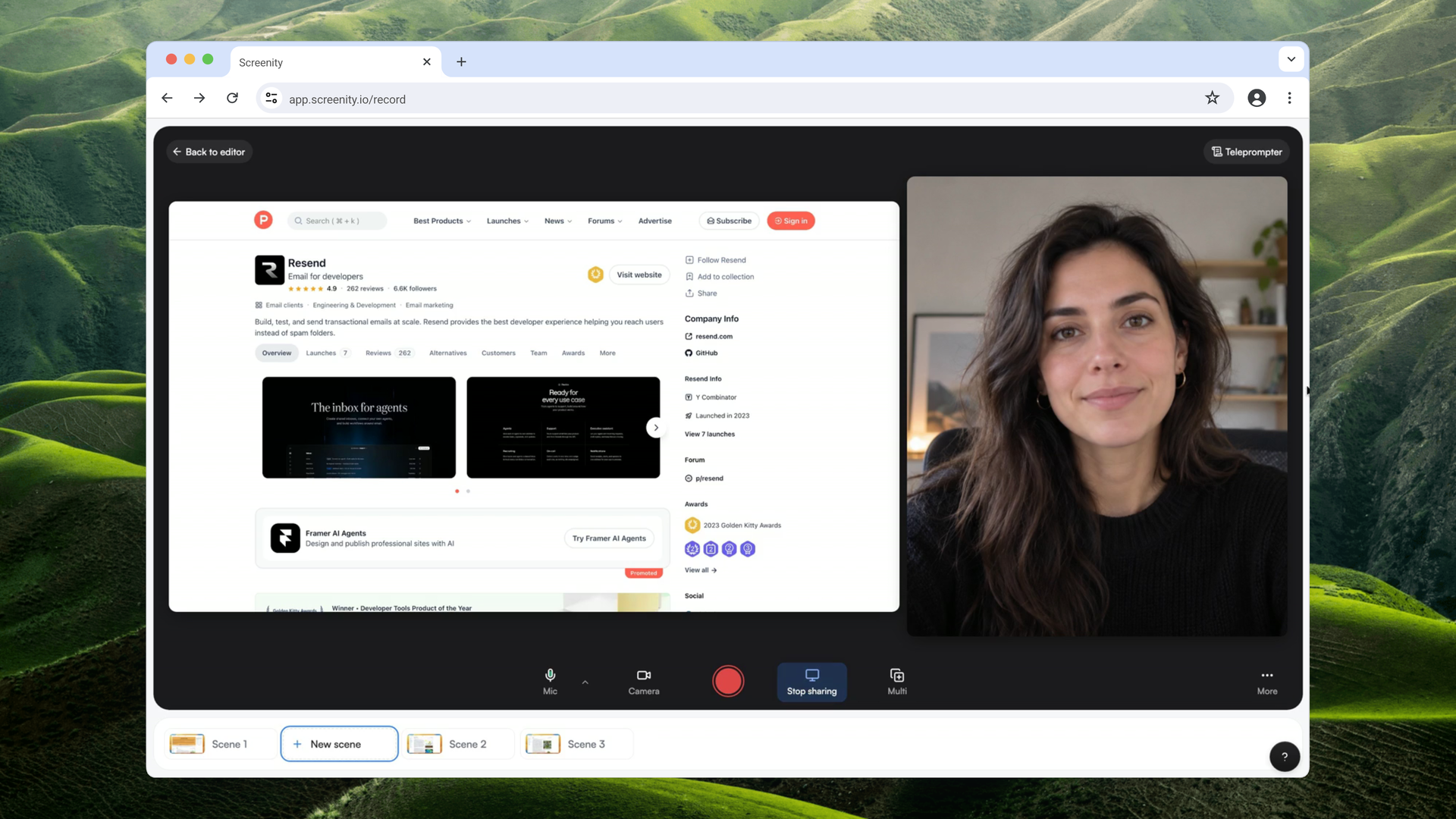Click Stop sharing screen button

point(811,682)
